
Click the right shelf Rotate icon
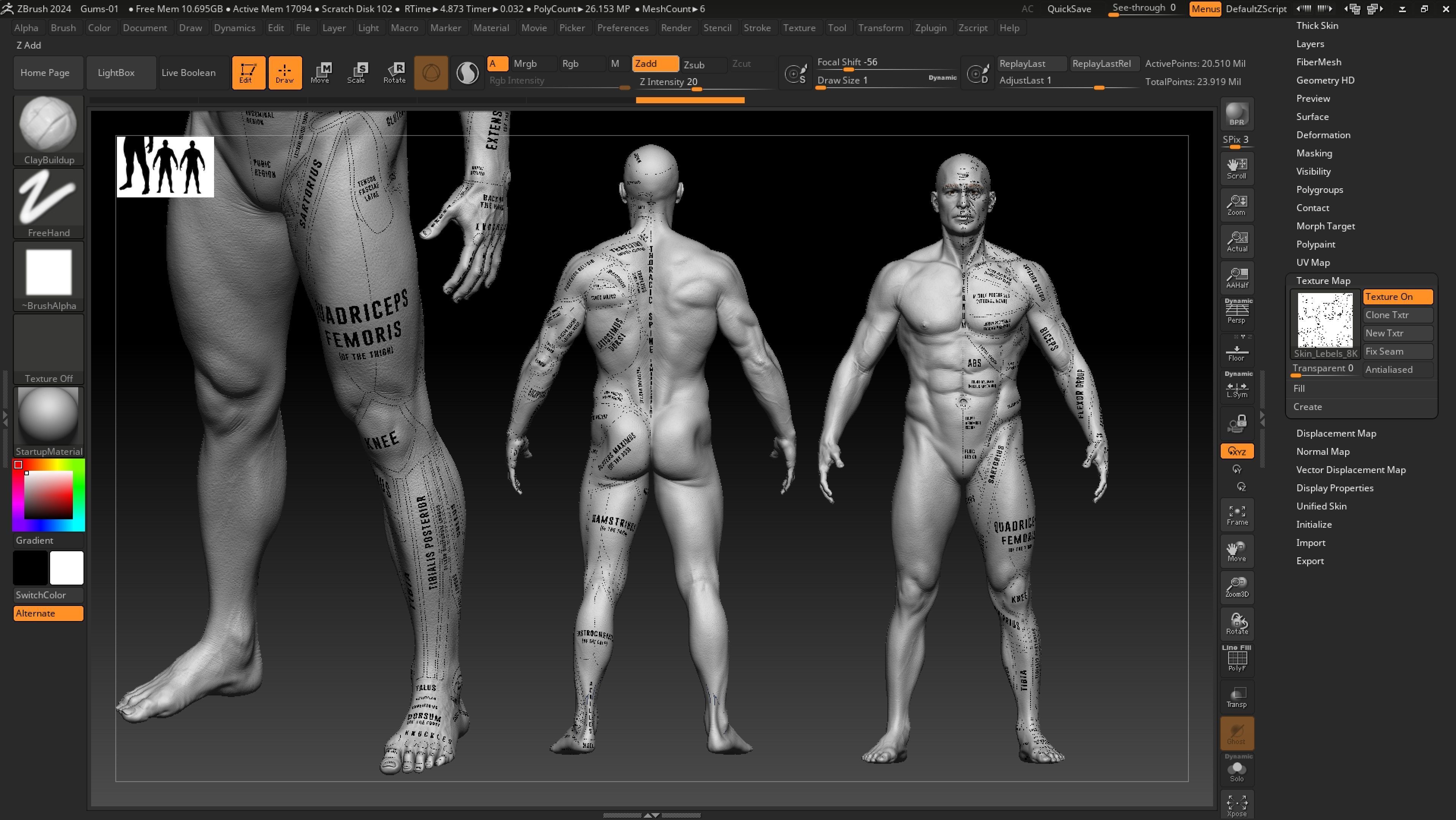point(1237,624)
